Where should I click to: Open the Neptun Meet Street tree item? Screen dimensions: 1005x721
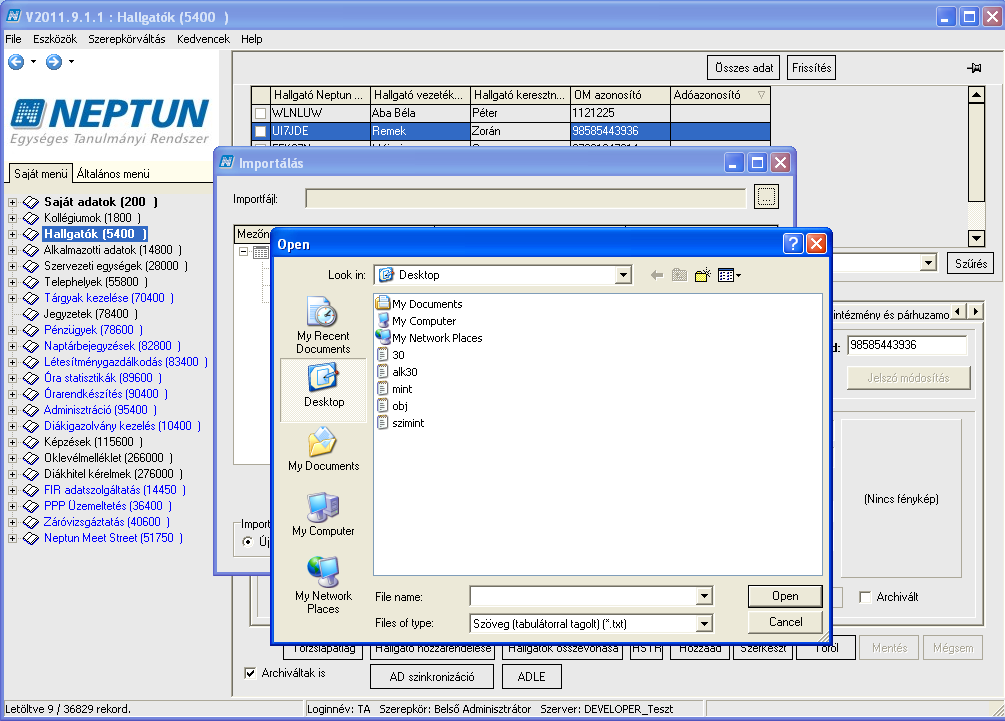coord(113,538)
